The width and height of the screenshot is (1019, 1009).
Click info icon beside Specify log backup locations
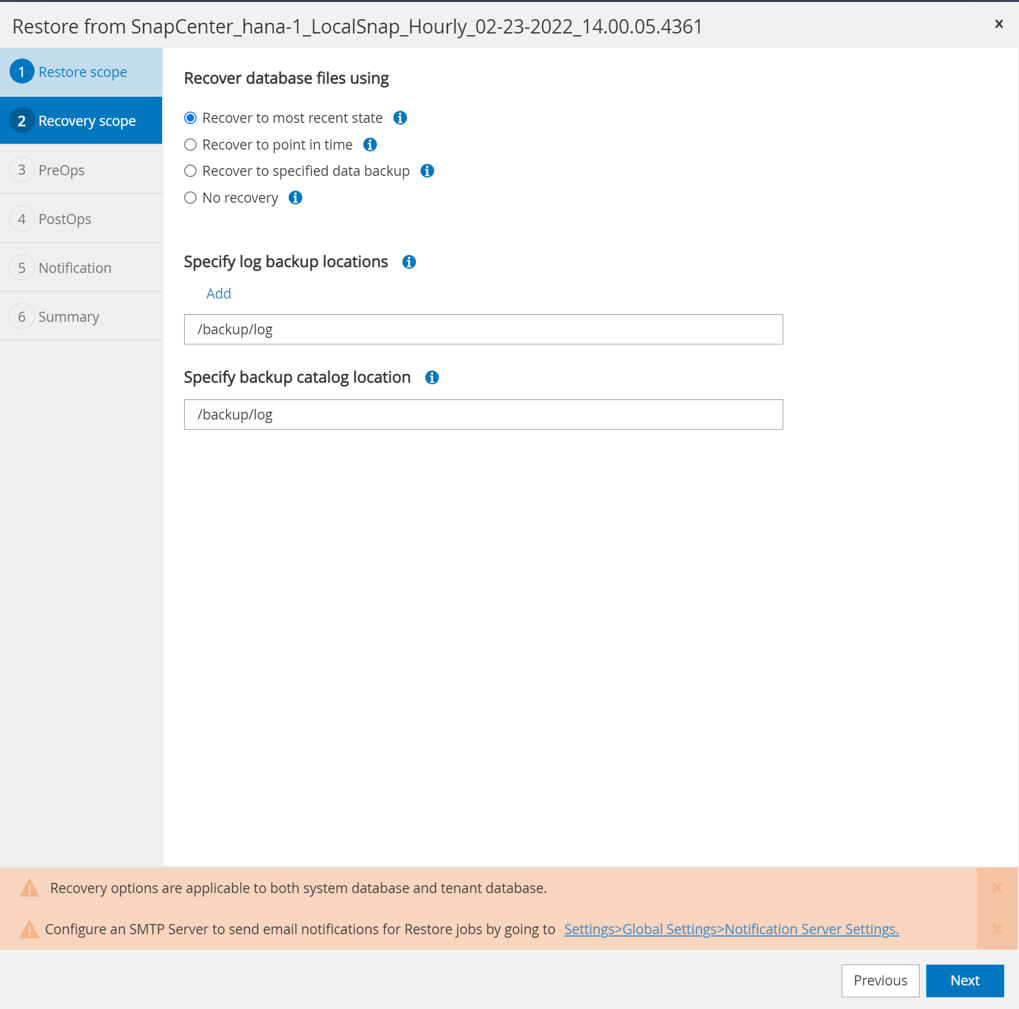pos(409,262)
